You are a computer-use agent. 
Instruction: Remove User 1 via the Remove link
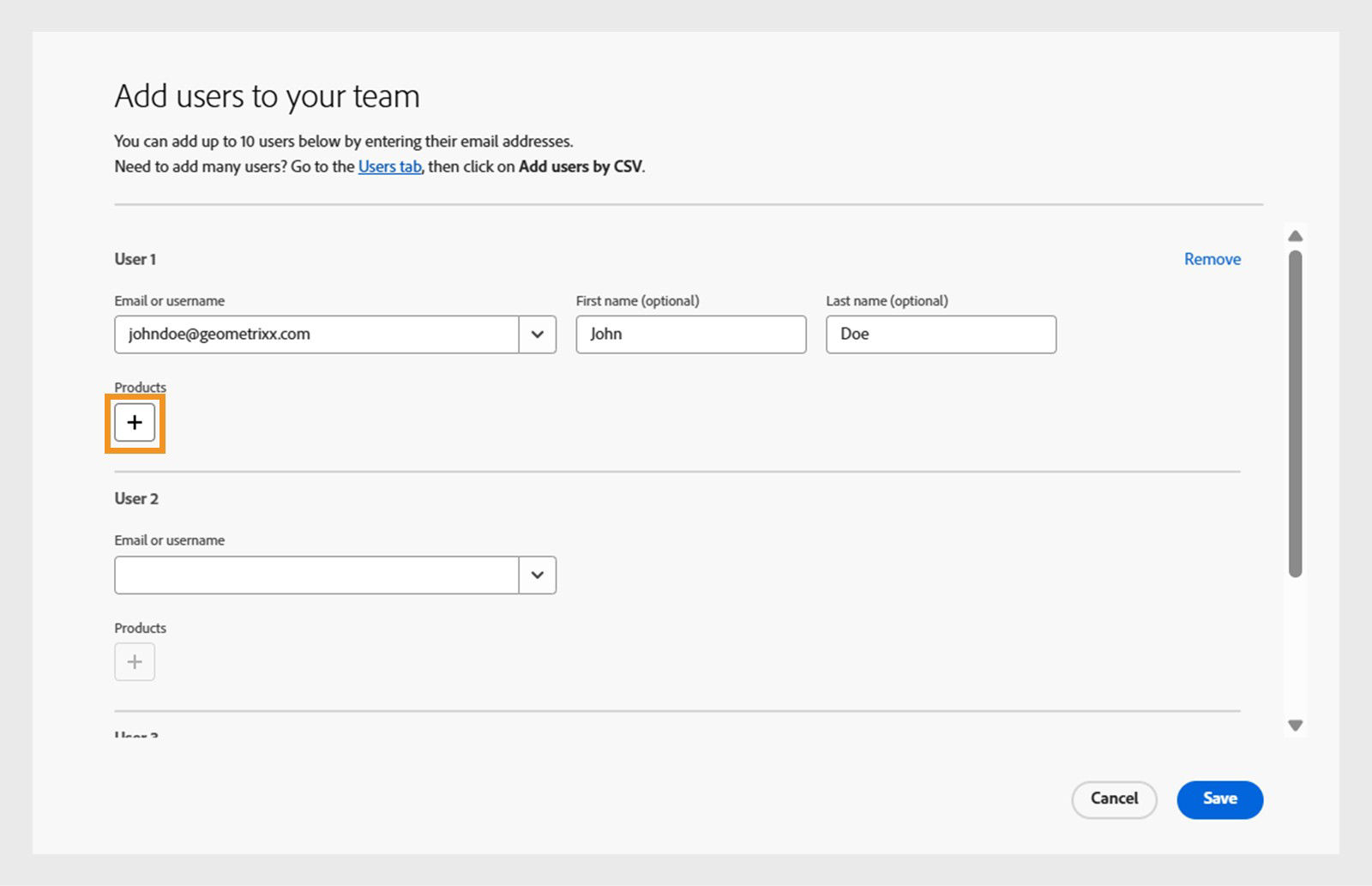point(1212,259)
